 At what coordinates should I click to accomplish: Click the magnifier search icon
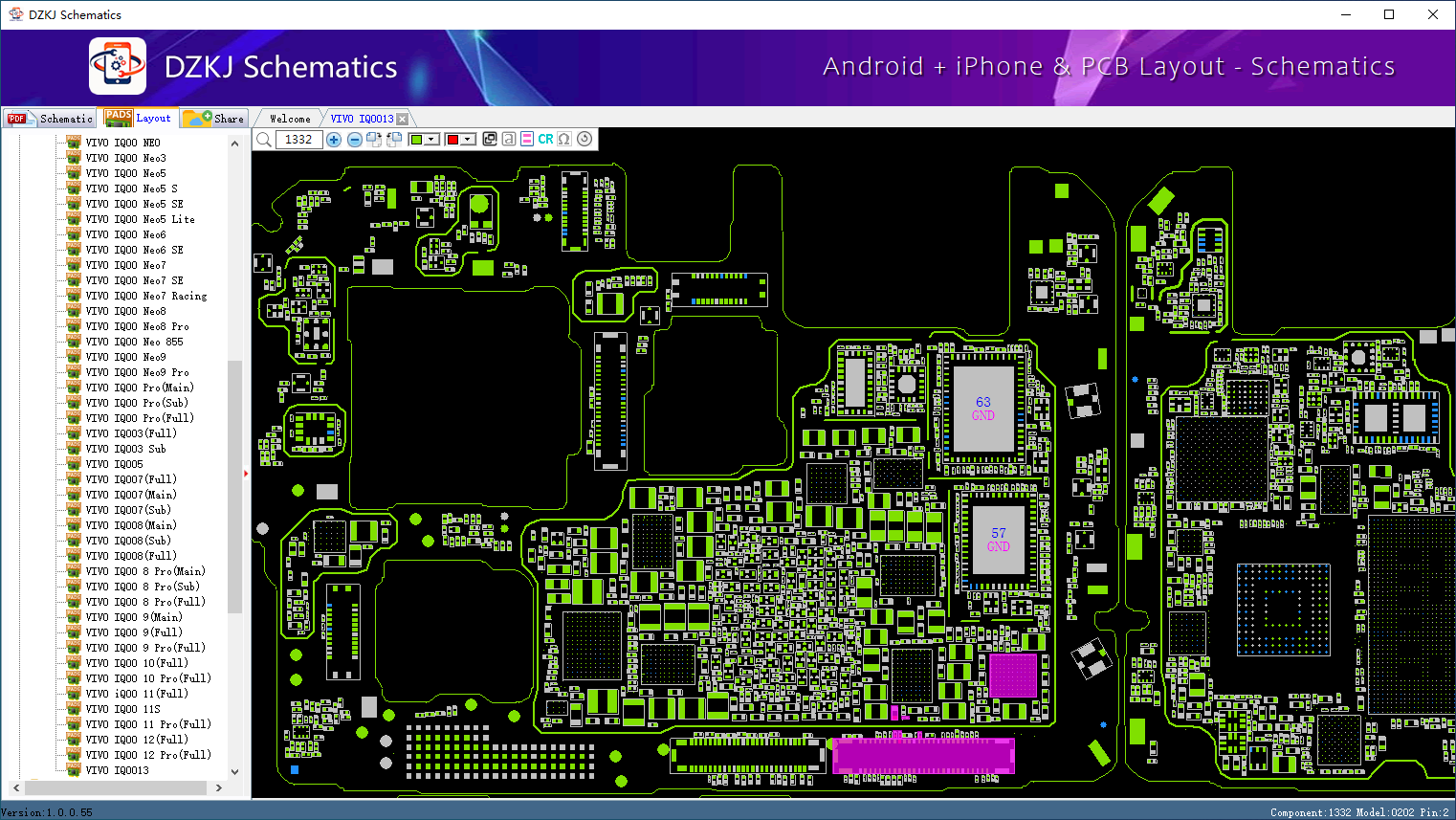(x=263, y=140)
